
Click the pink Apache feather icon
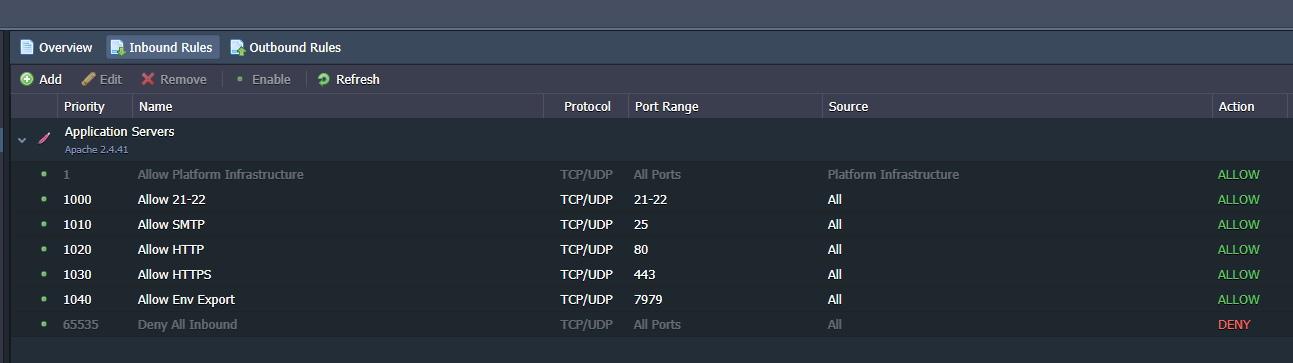[44, 139]
